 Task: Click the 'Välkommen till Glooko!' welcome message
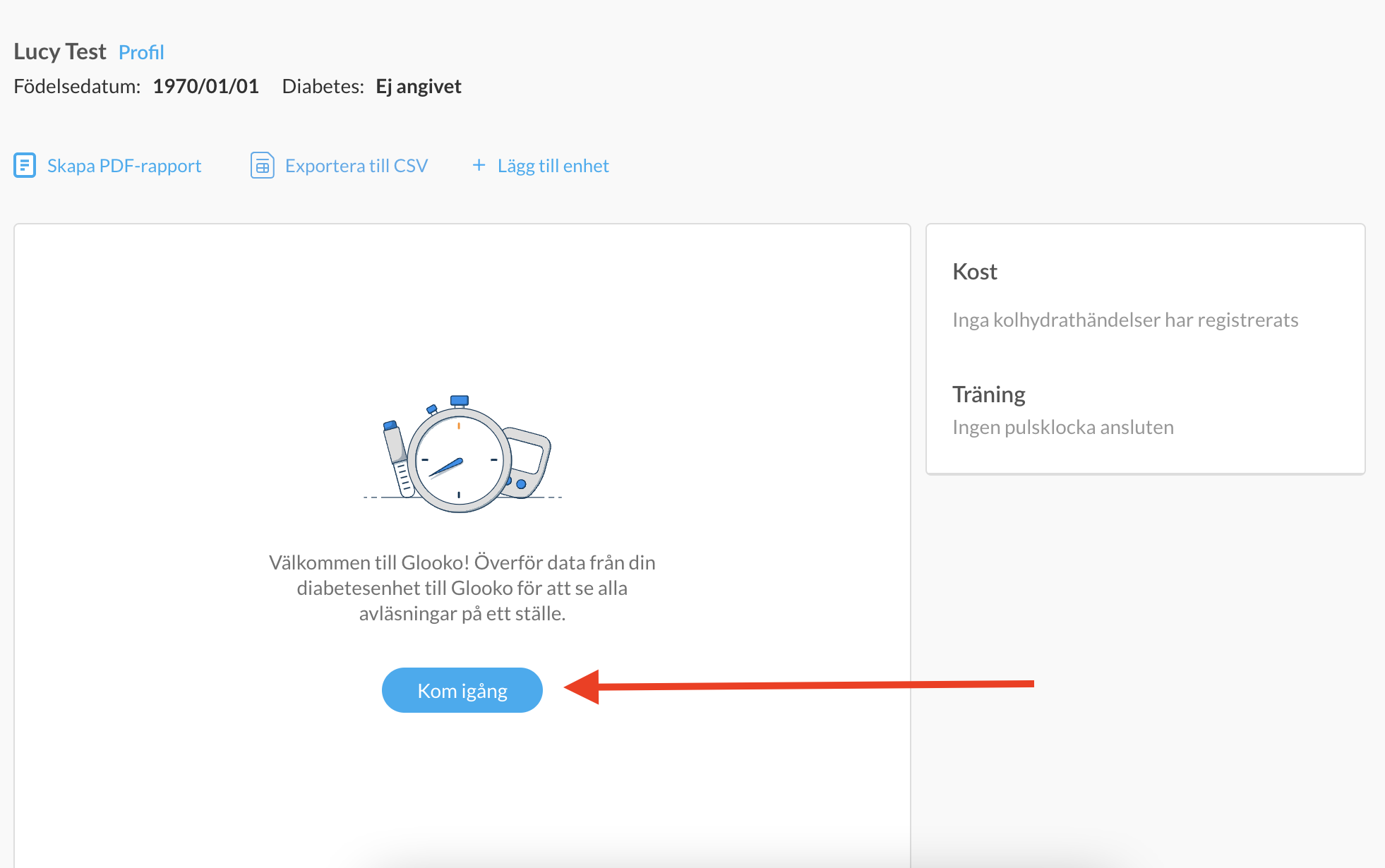click(462, 588)
